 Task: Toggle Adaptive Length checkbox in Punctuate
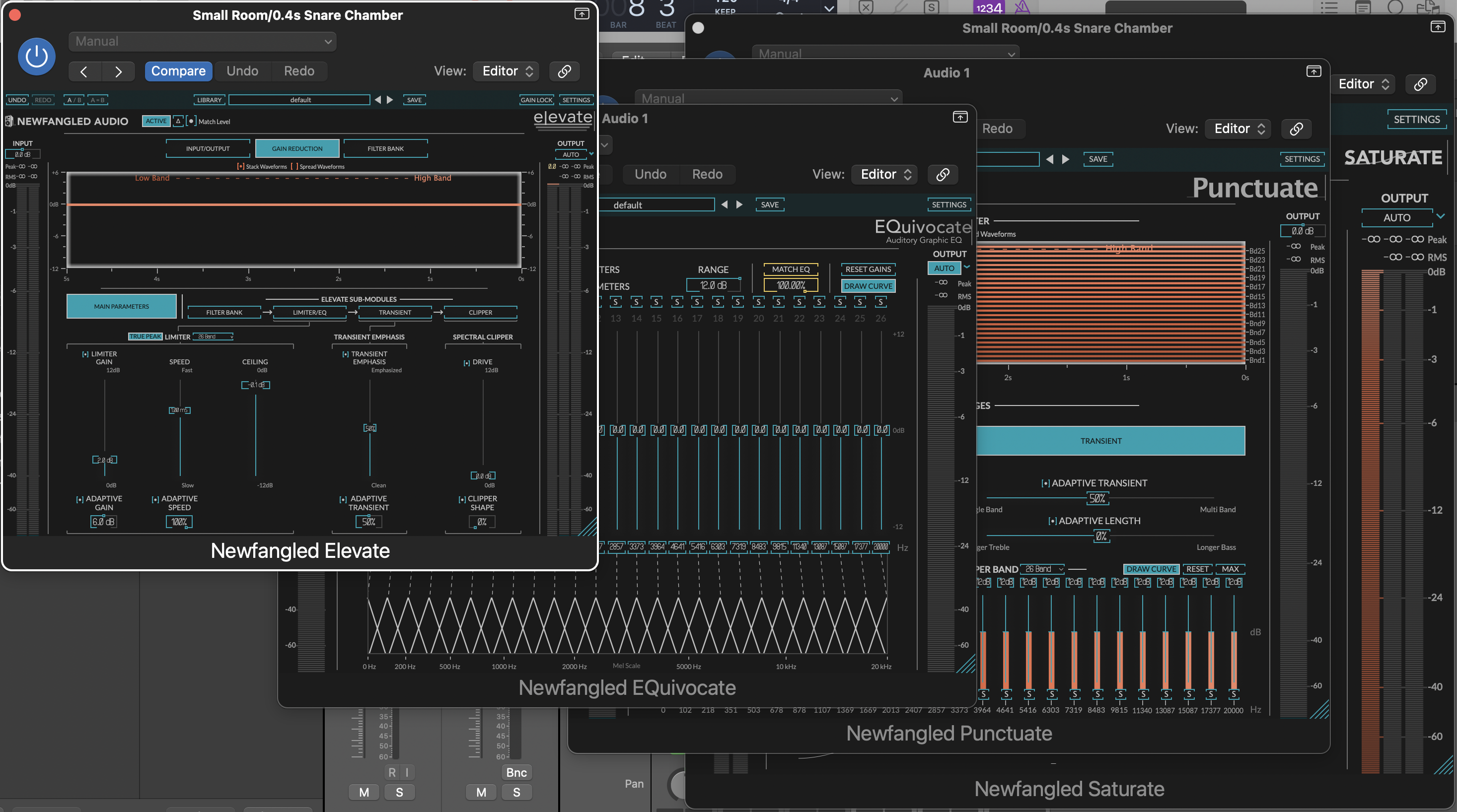click(1052, 521)
